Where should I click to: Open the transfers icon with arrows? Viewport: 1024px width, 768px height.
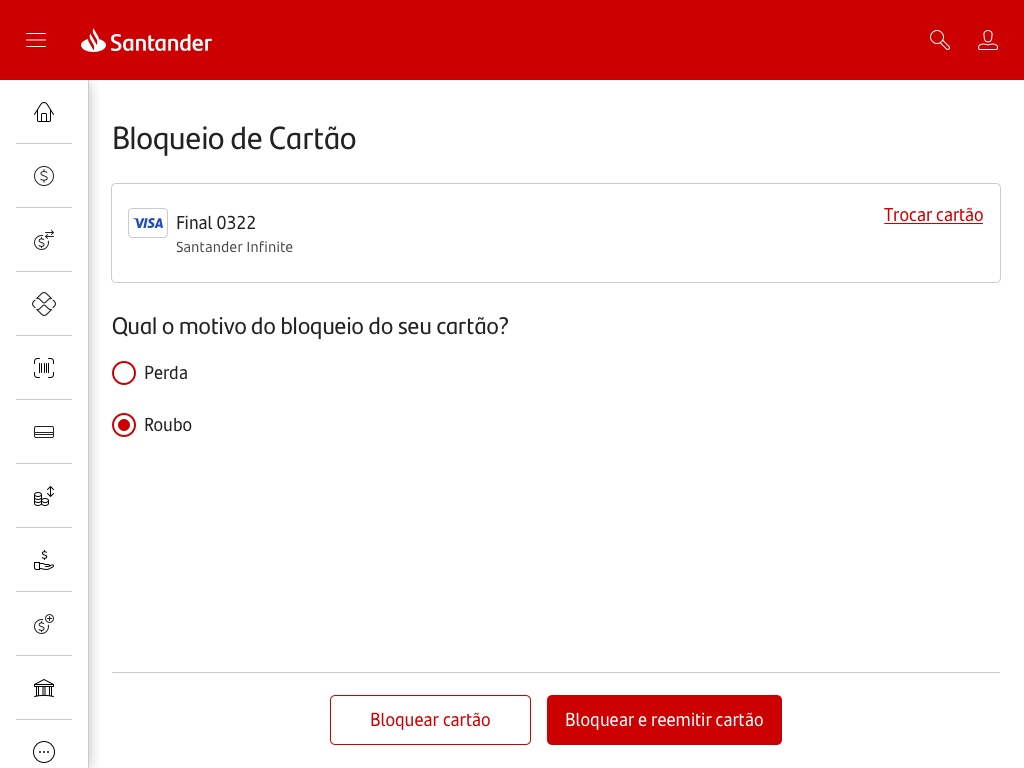[44, 240]
